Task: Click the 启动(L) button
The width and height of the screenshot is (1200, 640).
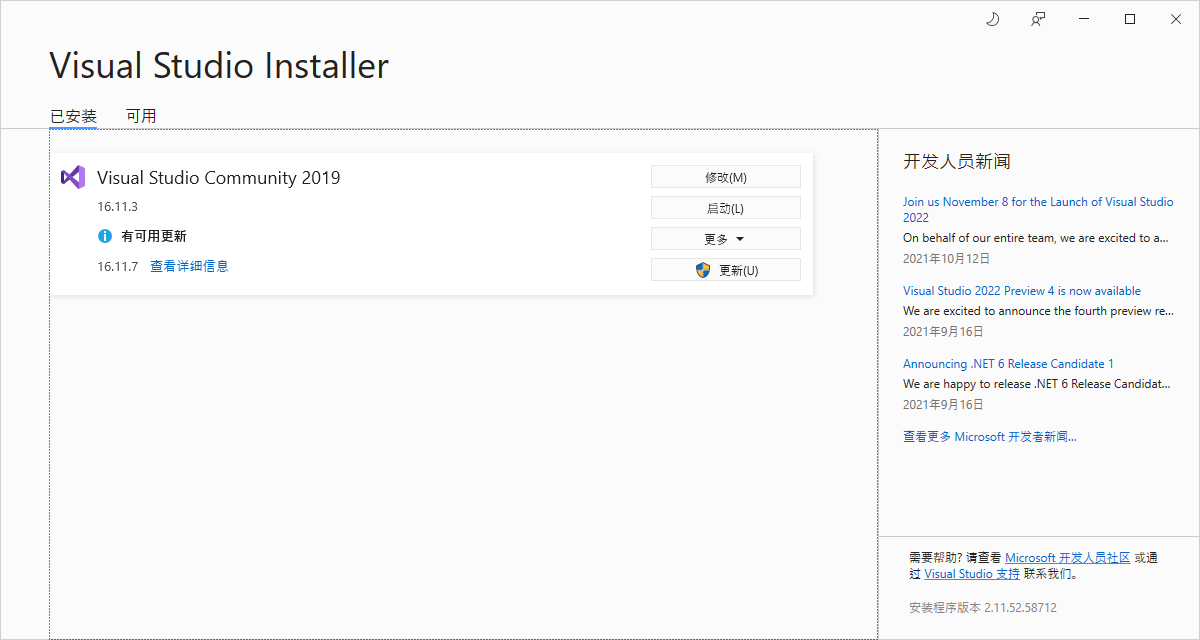Action: pyautogui.click(x=726, y=208)
